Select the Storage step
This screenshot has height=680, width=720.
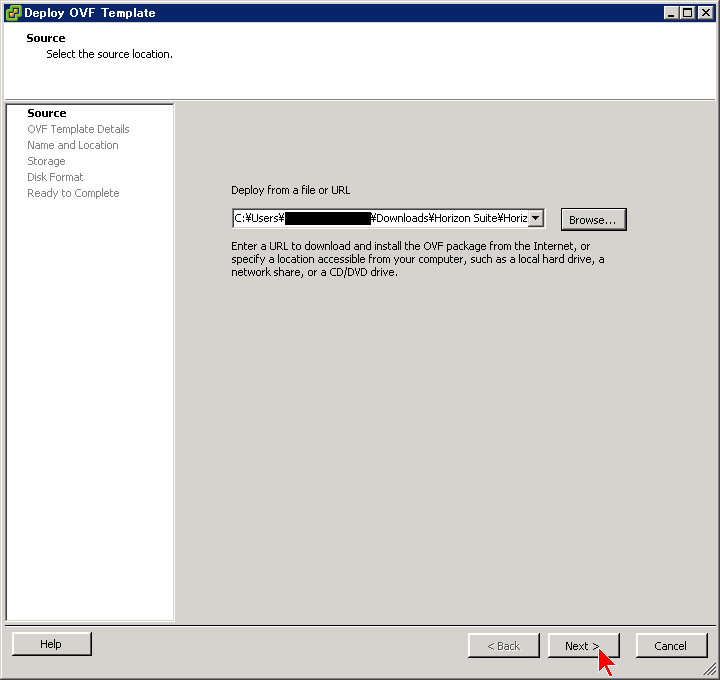pos(46,161)
